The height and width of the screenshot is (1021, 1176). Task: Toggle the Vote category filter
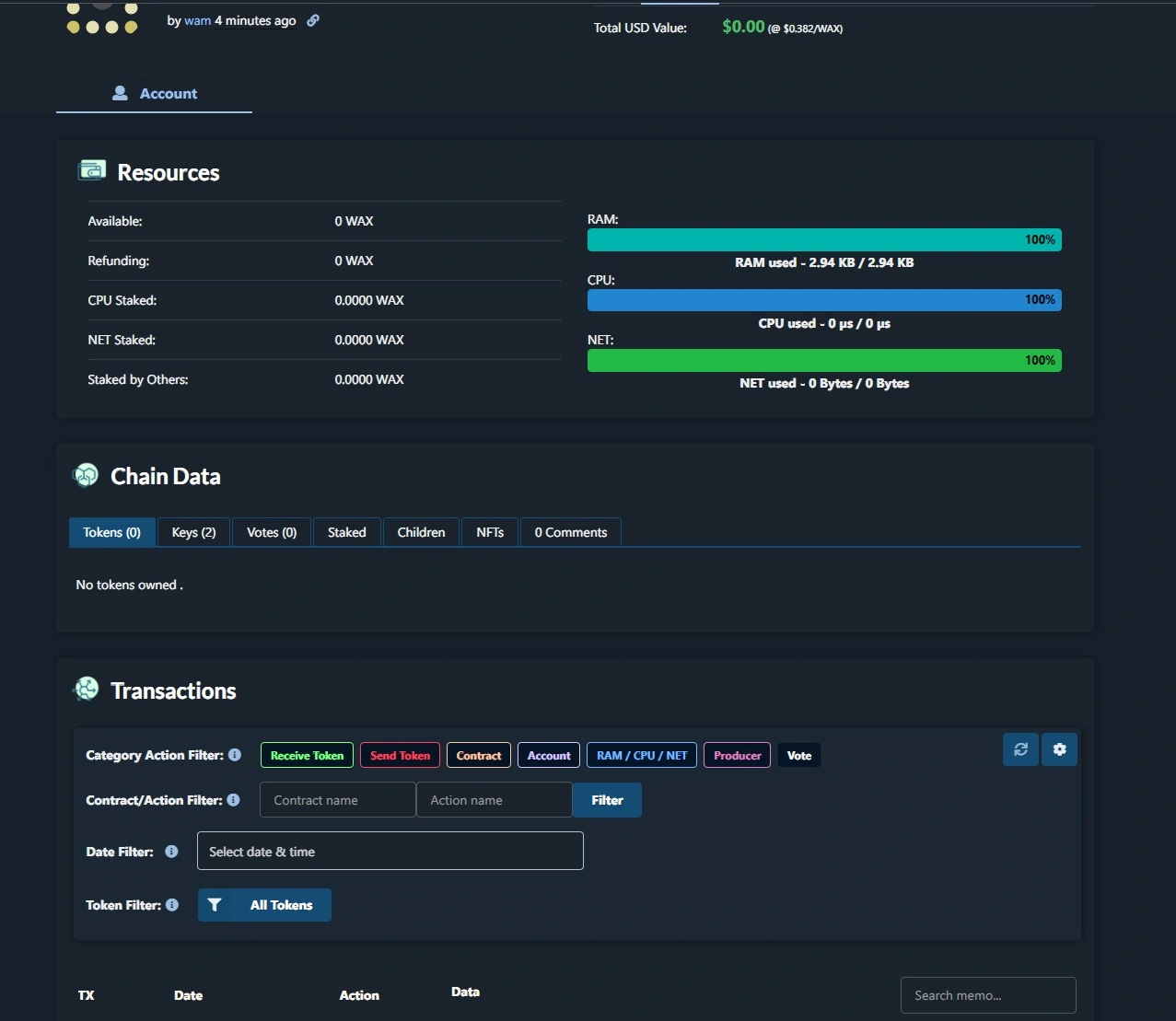tap(799, 756)
